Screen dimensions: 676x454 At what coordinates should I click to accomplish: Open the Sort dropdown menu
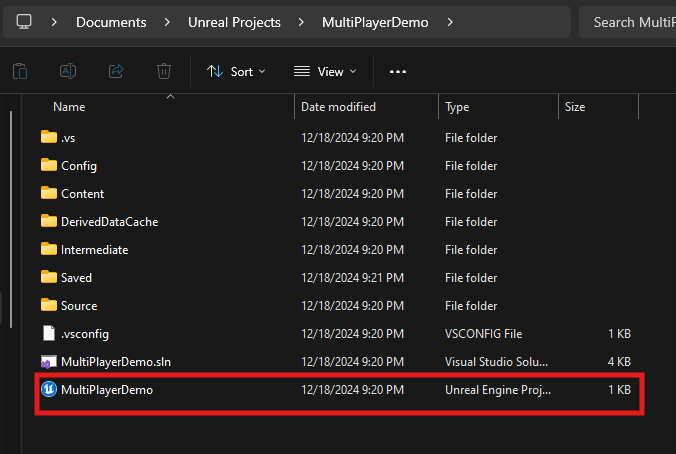point(236,72)
